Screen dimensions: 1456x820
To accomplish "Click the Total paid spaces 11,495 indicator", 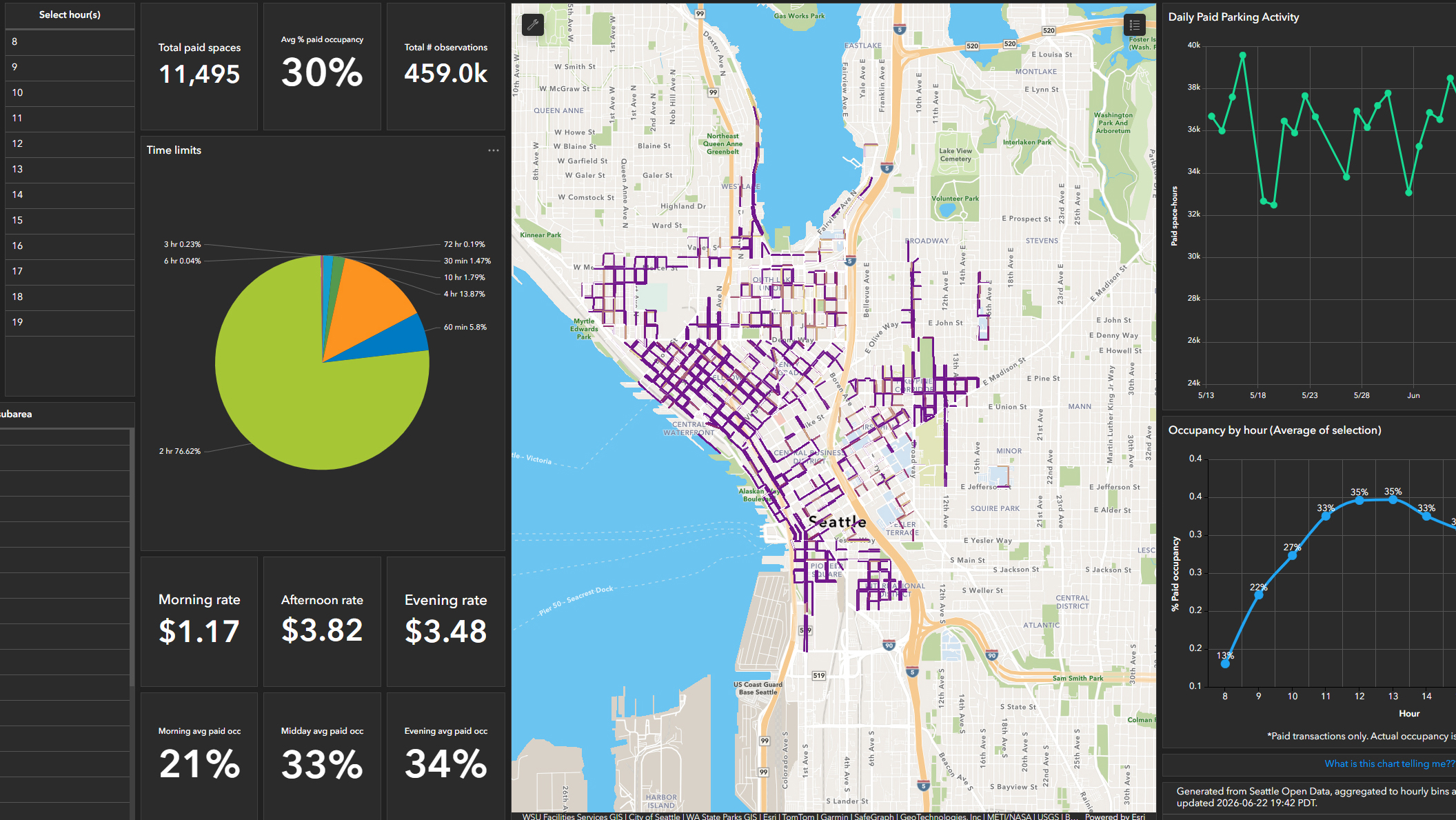I will [x=199, y=66].
